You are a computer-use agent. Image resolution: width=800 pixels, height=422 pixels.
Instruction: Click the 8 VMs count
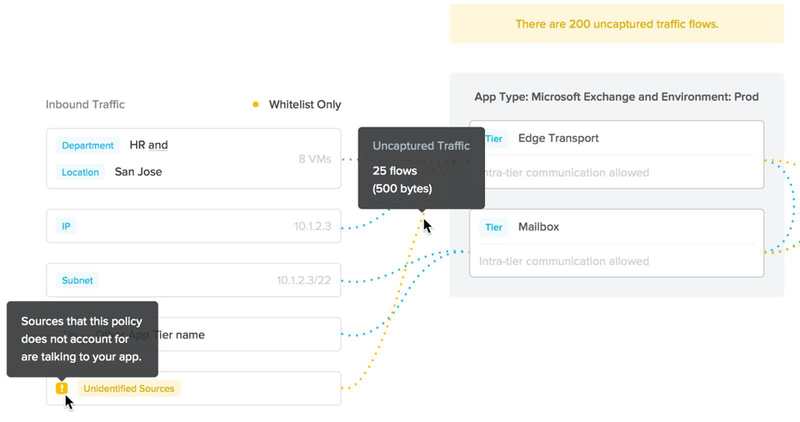coord(315,159)
